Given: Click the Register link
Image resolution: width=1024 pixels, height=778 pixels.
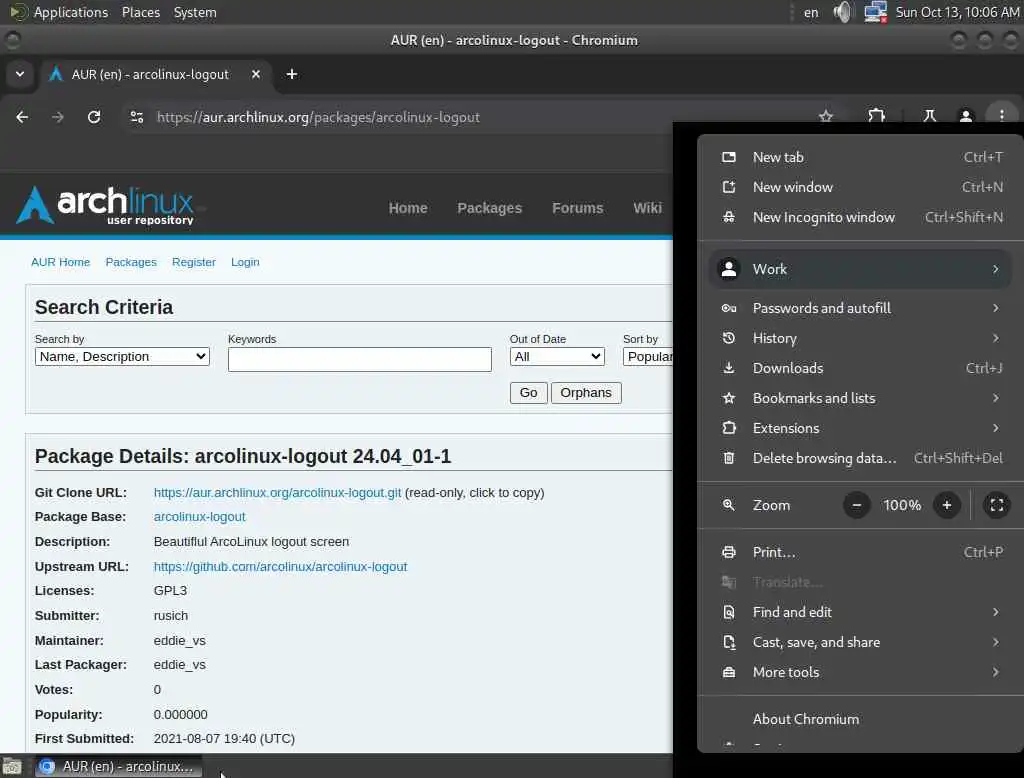Looking at the screenshot, I should click(x=193, y=262).
